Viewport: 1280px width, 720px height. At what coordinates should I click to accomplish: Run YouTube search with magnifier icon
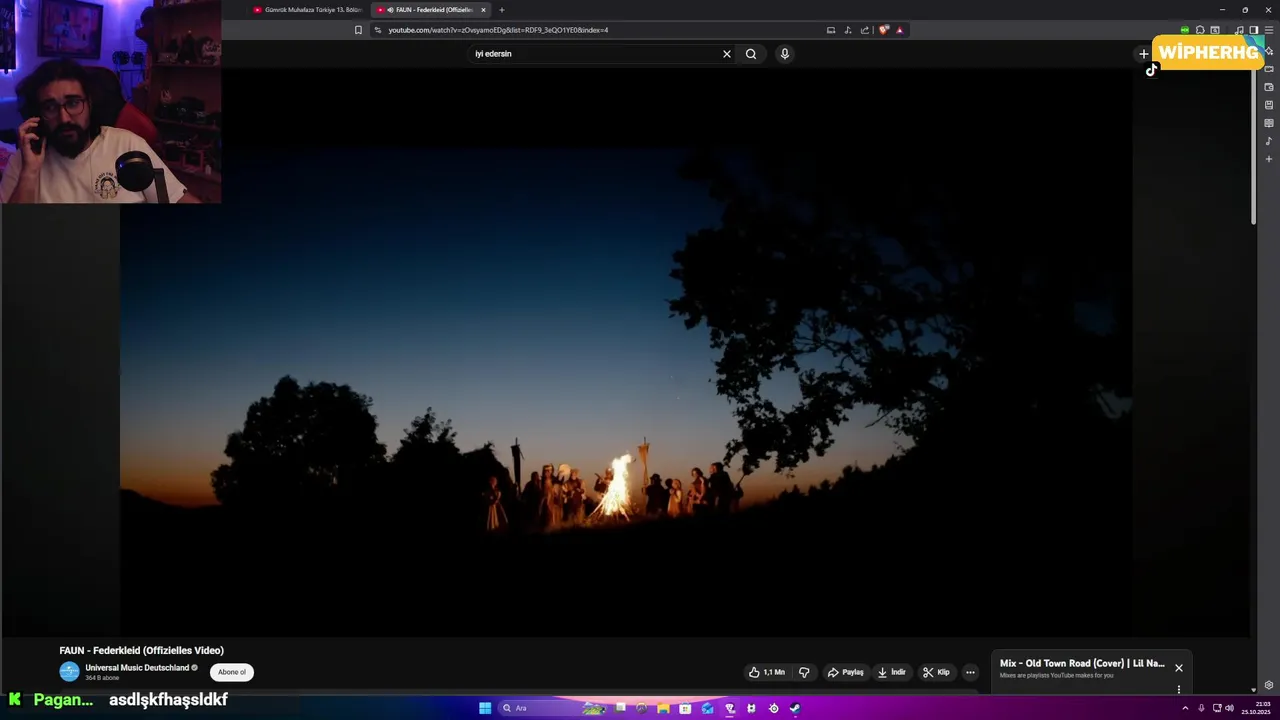pyautogui.click(x=751, y=54)
